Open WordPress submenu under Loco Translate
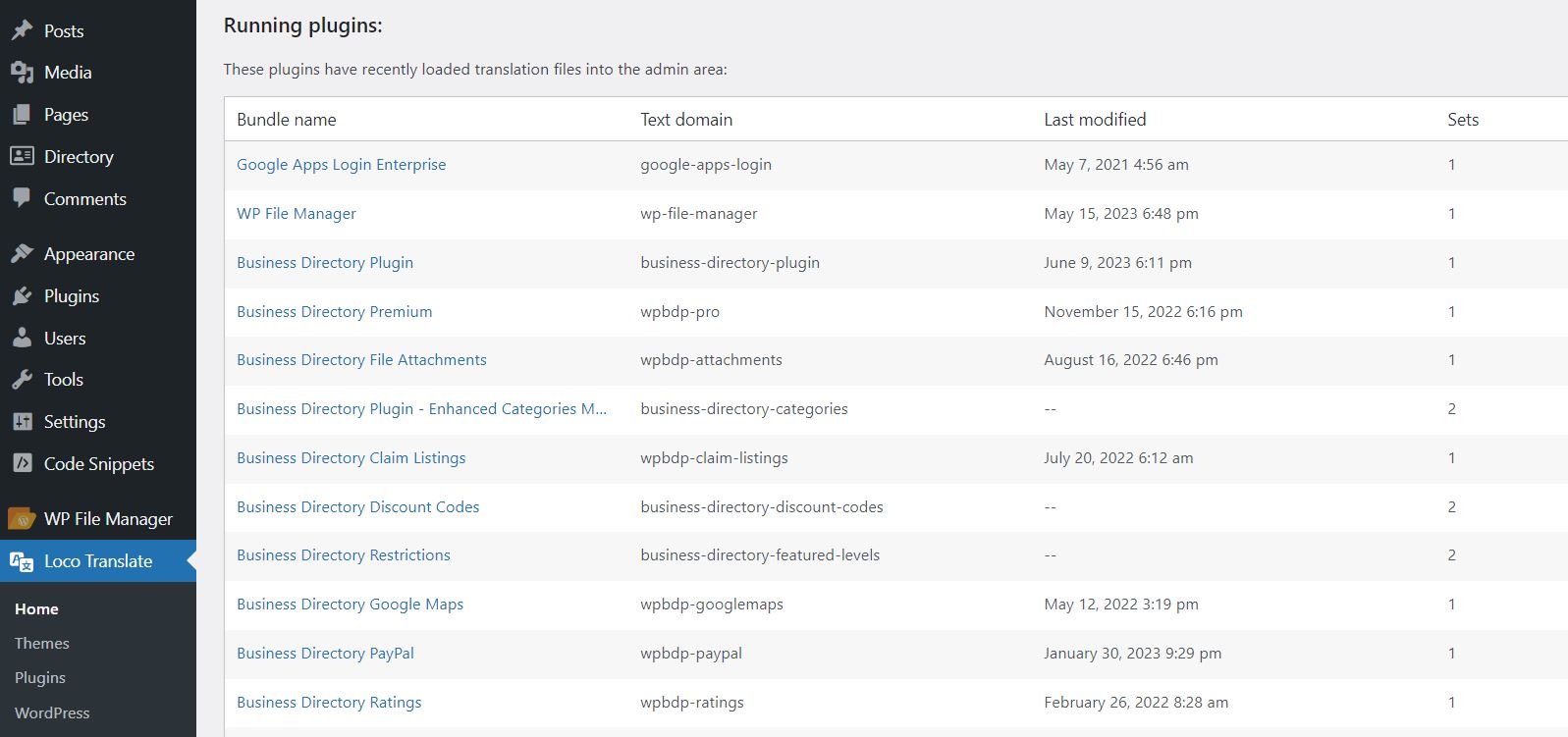 point(52,713)
